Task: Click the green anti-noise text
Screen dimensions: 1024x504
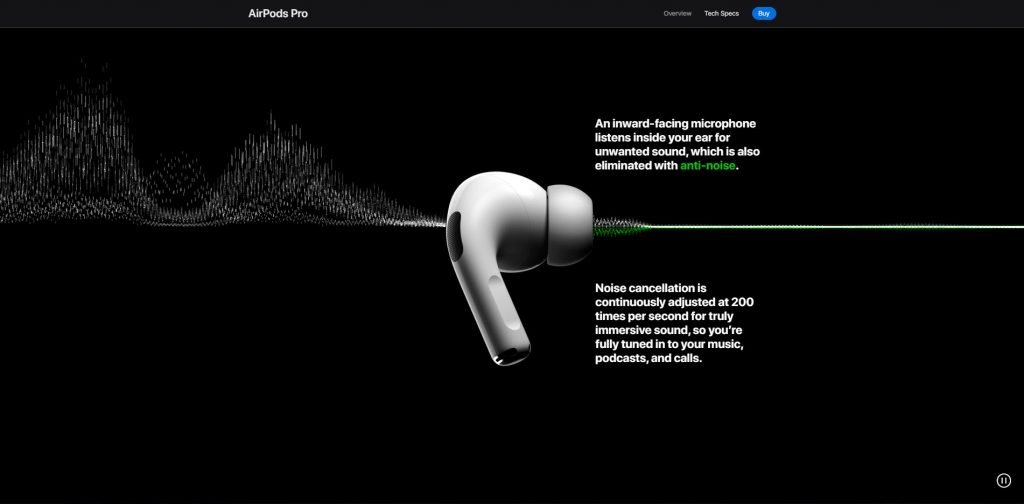Action: 707,166
